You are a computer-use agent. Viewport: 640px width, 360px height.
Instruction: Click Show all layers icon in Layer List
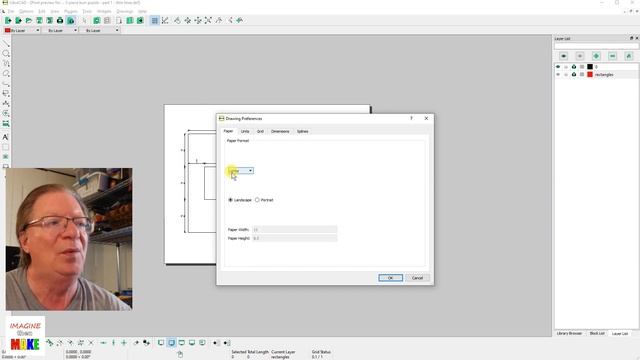[564, 56]
